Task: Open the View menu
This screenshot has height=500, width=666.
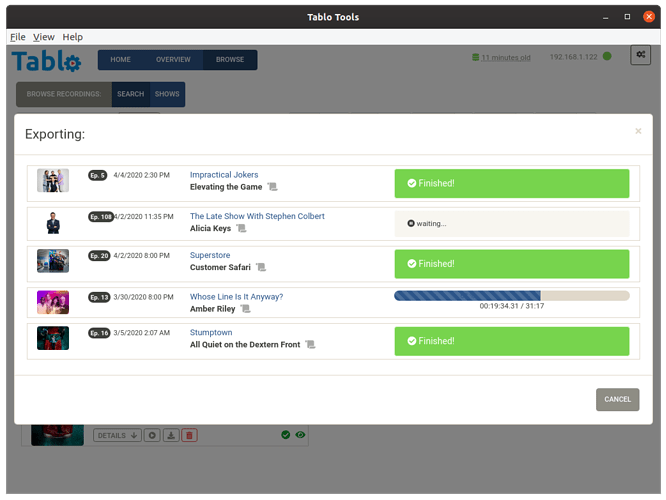Action: click(x=44, y=37)
